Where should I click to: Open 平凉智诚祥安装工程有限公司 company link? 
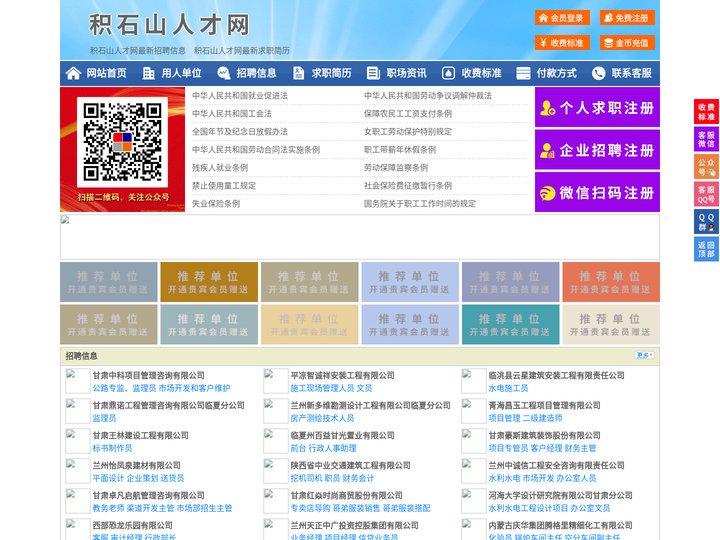[343, 375]
